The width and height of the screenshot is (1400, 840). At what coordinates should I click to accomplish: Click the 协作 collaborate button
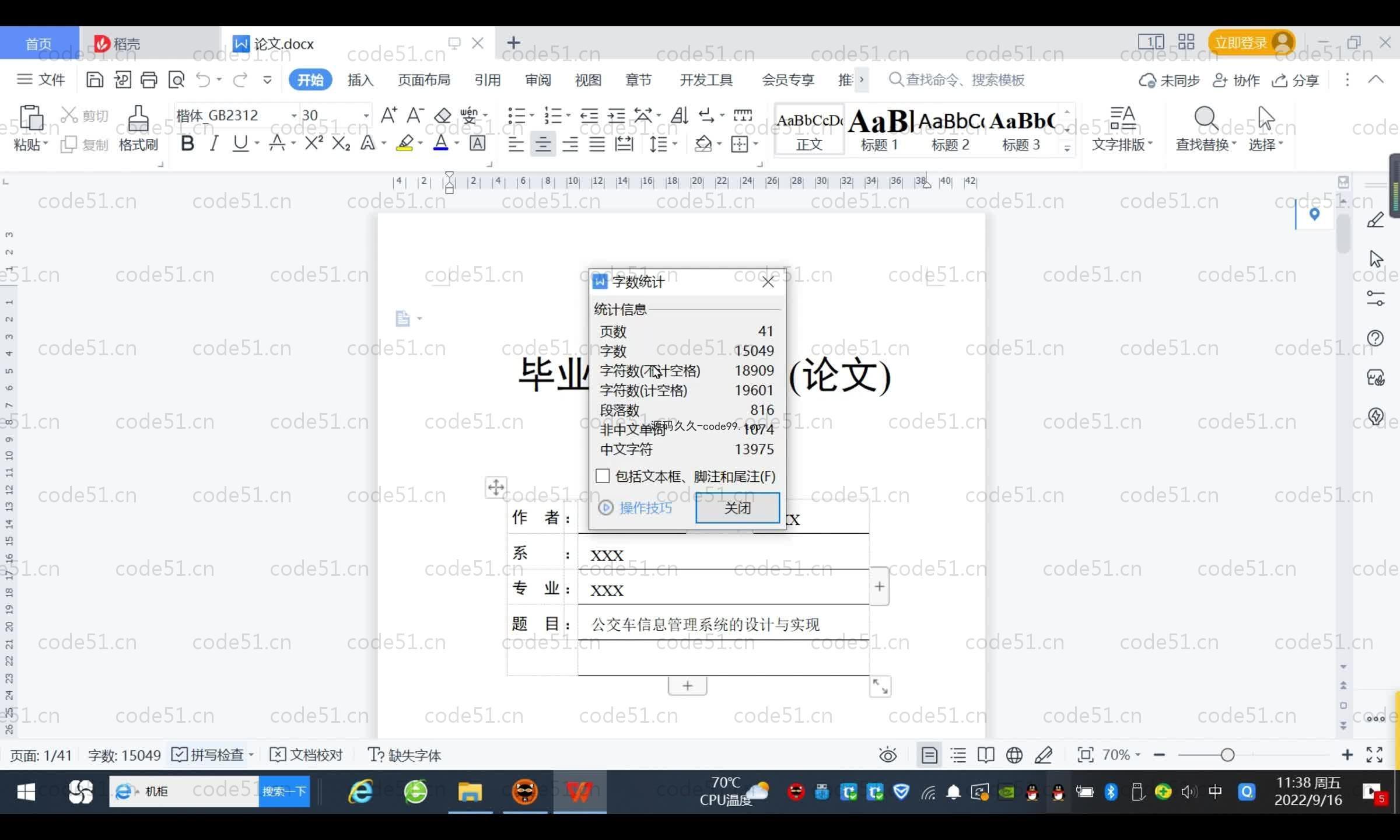(1236, 80)
